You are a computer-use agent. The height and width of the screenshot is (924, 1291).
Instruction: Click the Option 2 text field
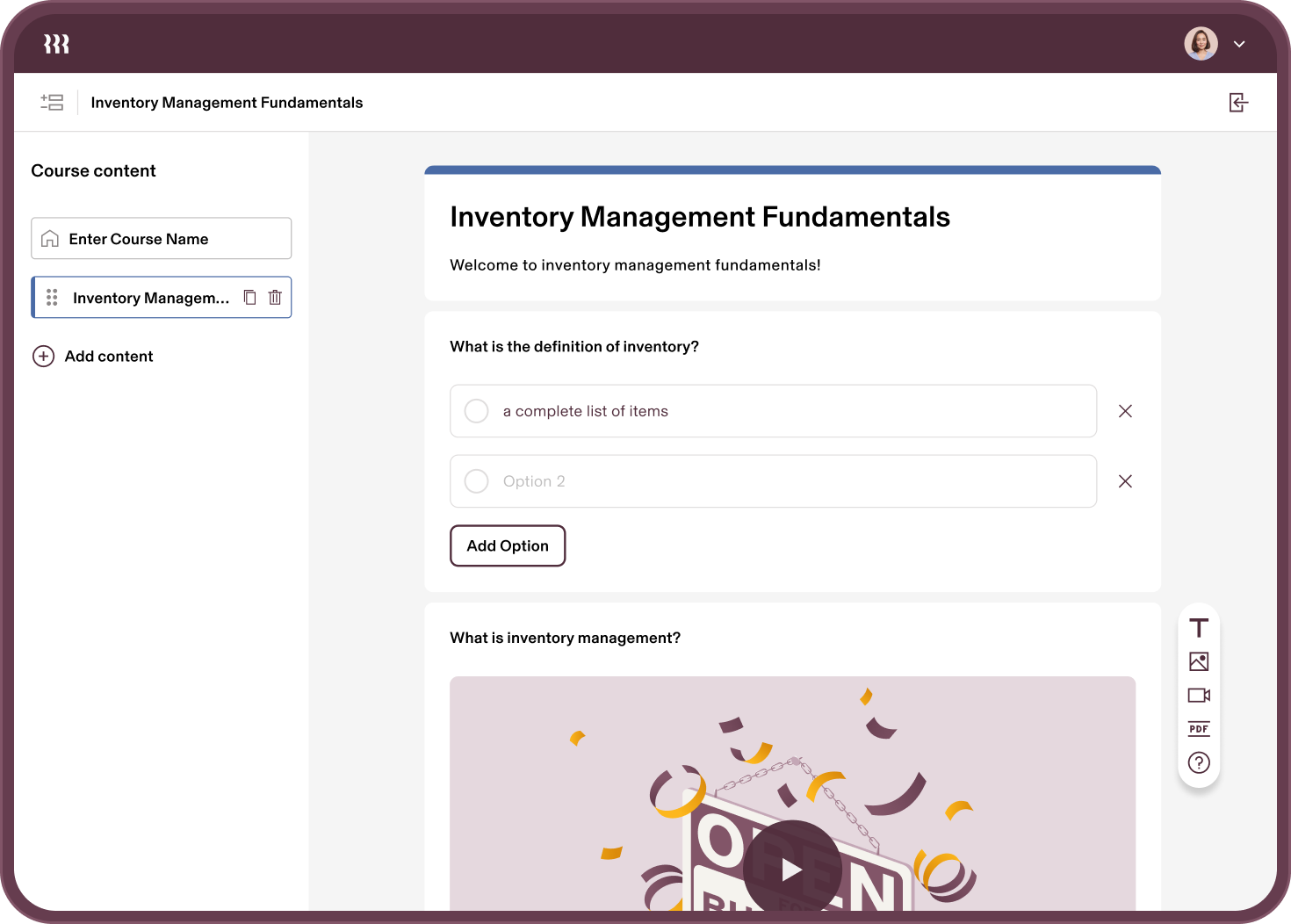tap(774, 481)
